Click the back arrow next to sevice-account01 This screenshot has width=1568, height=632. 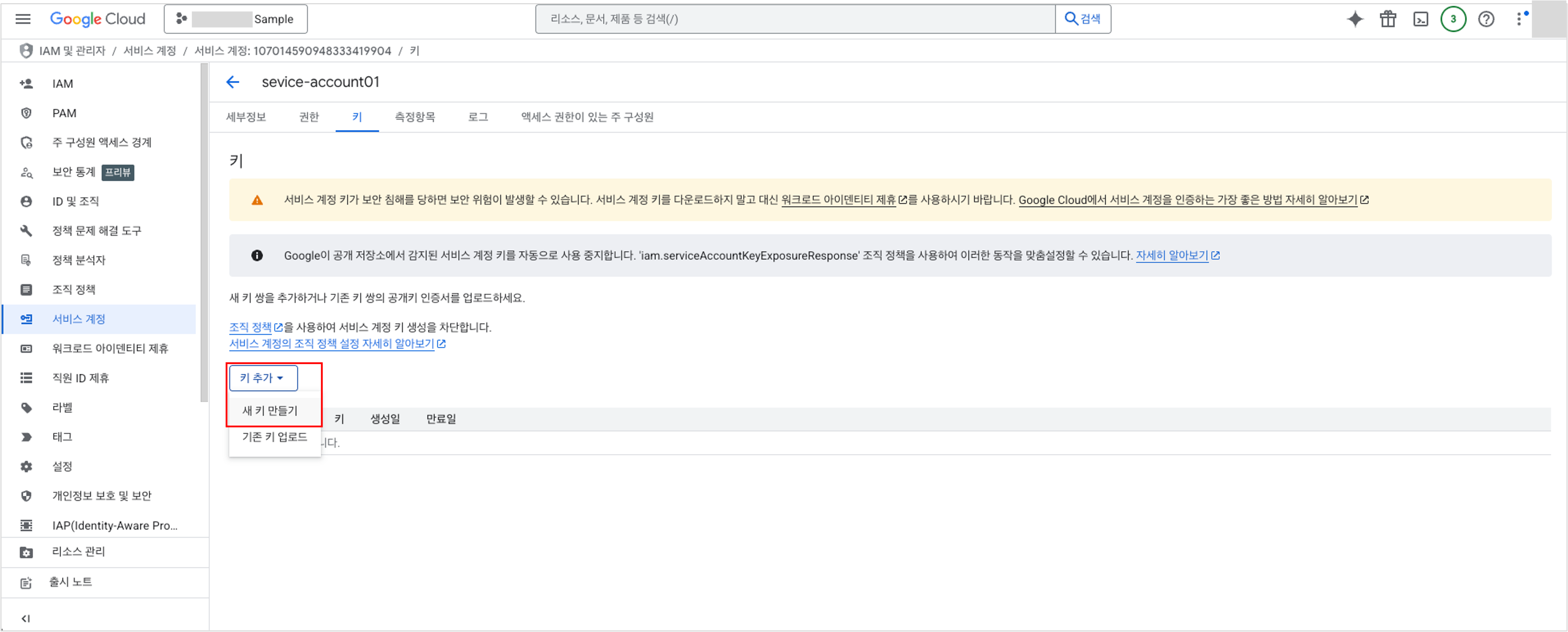(233, 81)
